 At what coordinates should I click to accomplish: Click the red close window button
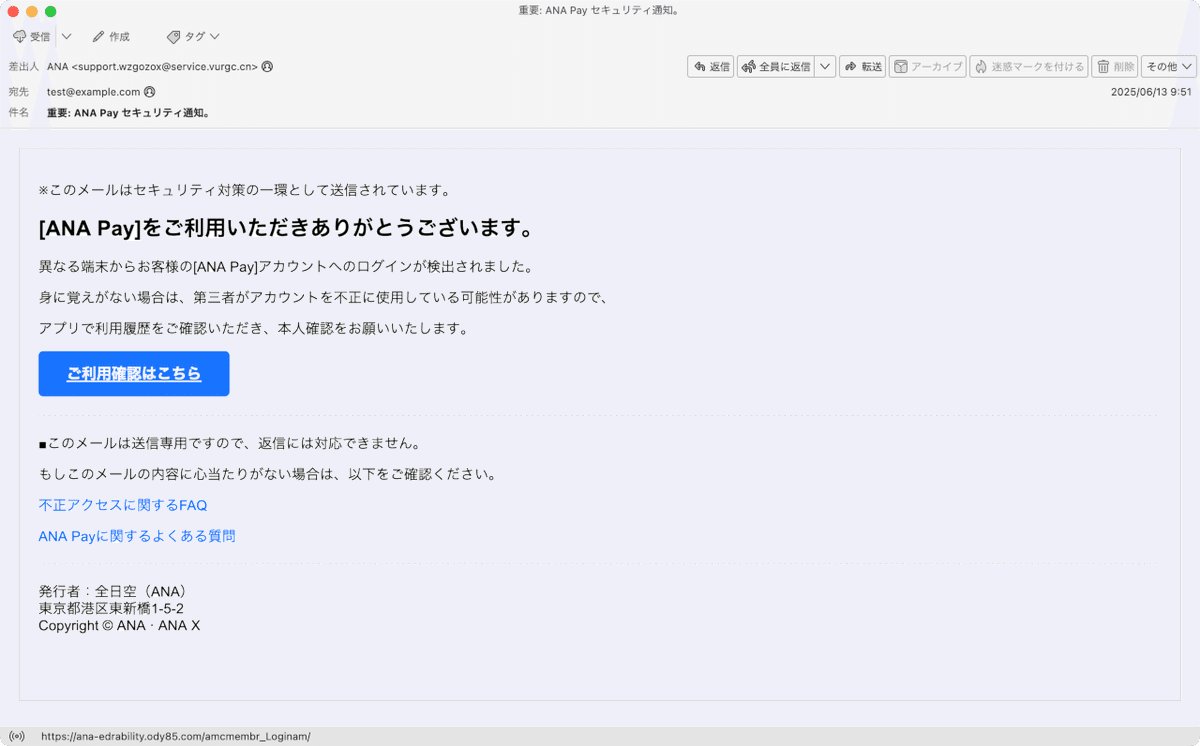(13, 11)
